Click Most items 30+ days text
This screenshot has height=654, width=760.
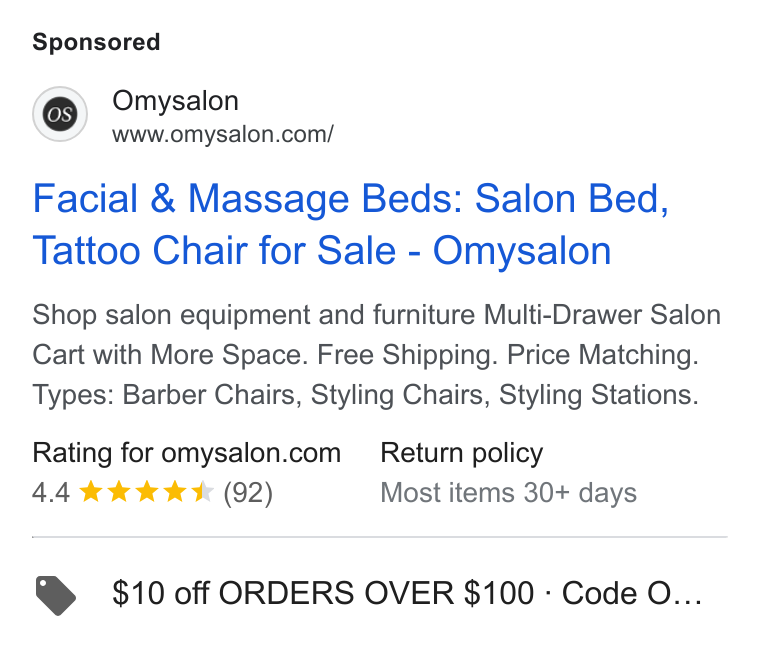508,493
